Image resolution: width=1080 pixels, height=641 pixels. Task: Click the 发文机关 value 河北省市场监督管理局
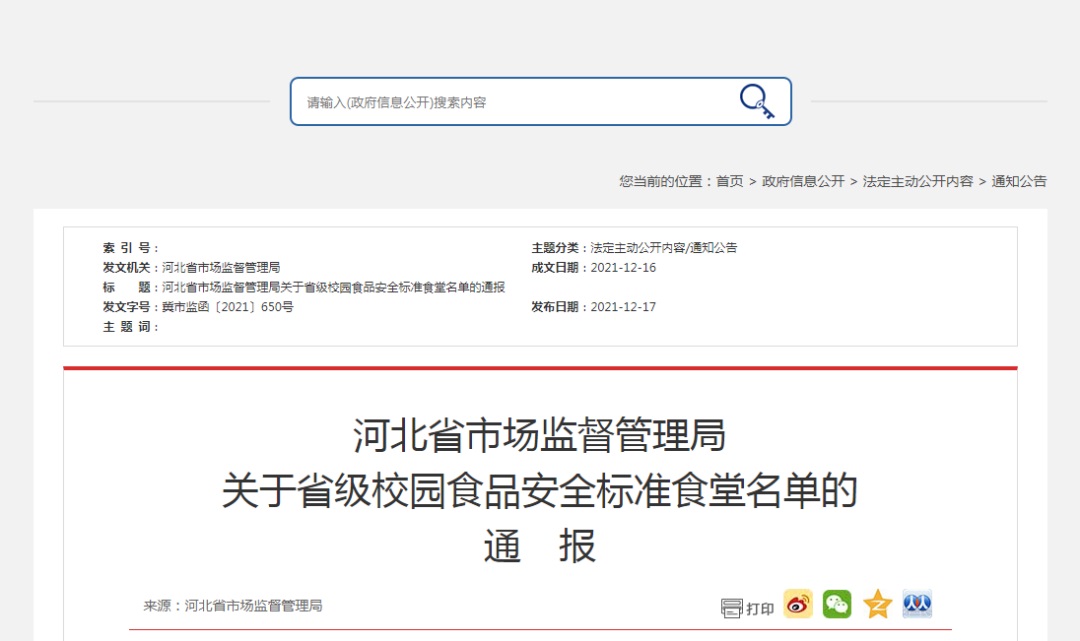tap(220, 267)
